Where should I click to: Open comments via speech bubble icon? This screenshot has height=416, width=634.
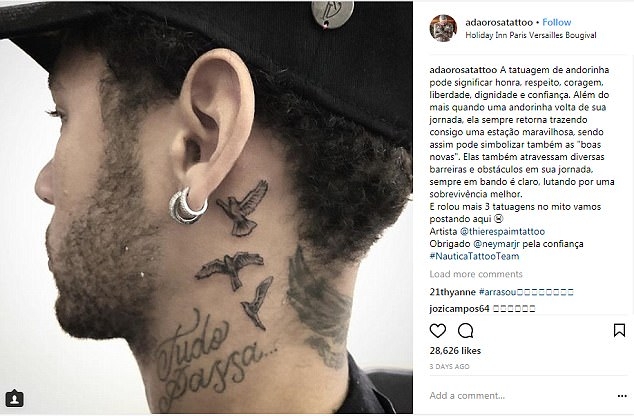coord(465,331)
